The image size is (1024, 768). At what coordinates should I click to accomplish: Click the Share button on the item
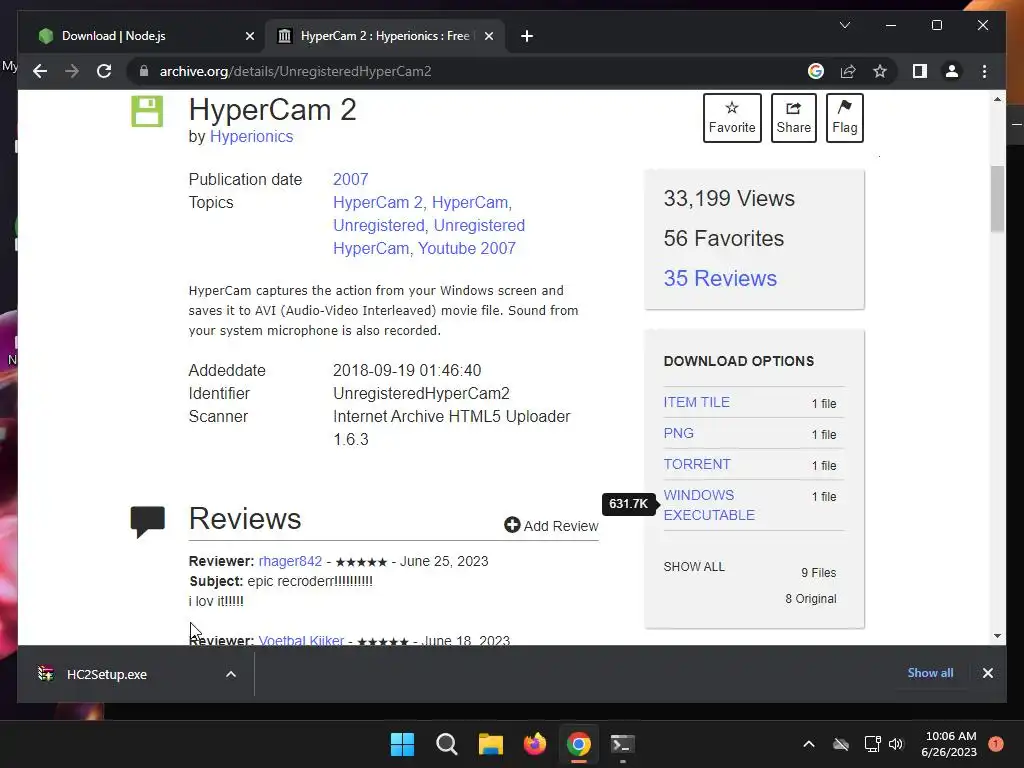pyautogui.click(x=793, y=118)
